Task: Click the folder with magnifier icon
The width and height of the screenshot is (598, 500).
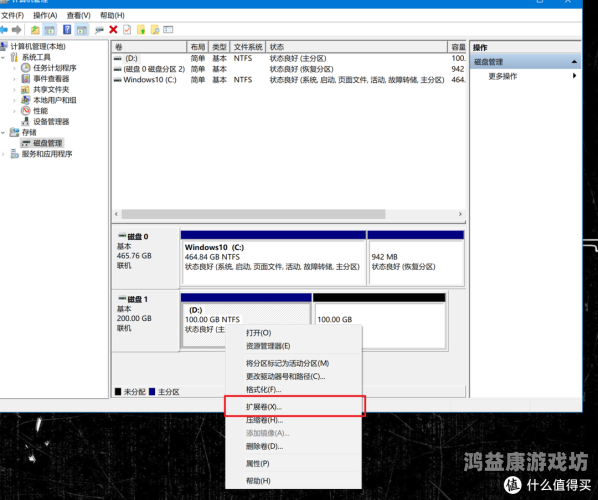Action: click(155, 29)
